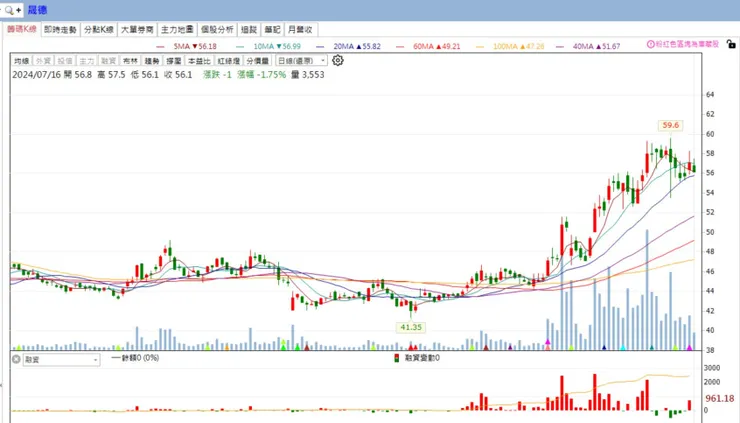740x423 pixels.
Task: Toggle the 撐壓 support-resistance overlay
Action: (x=174, y=61)
